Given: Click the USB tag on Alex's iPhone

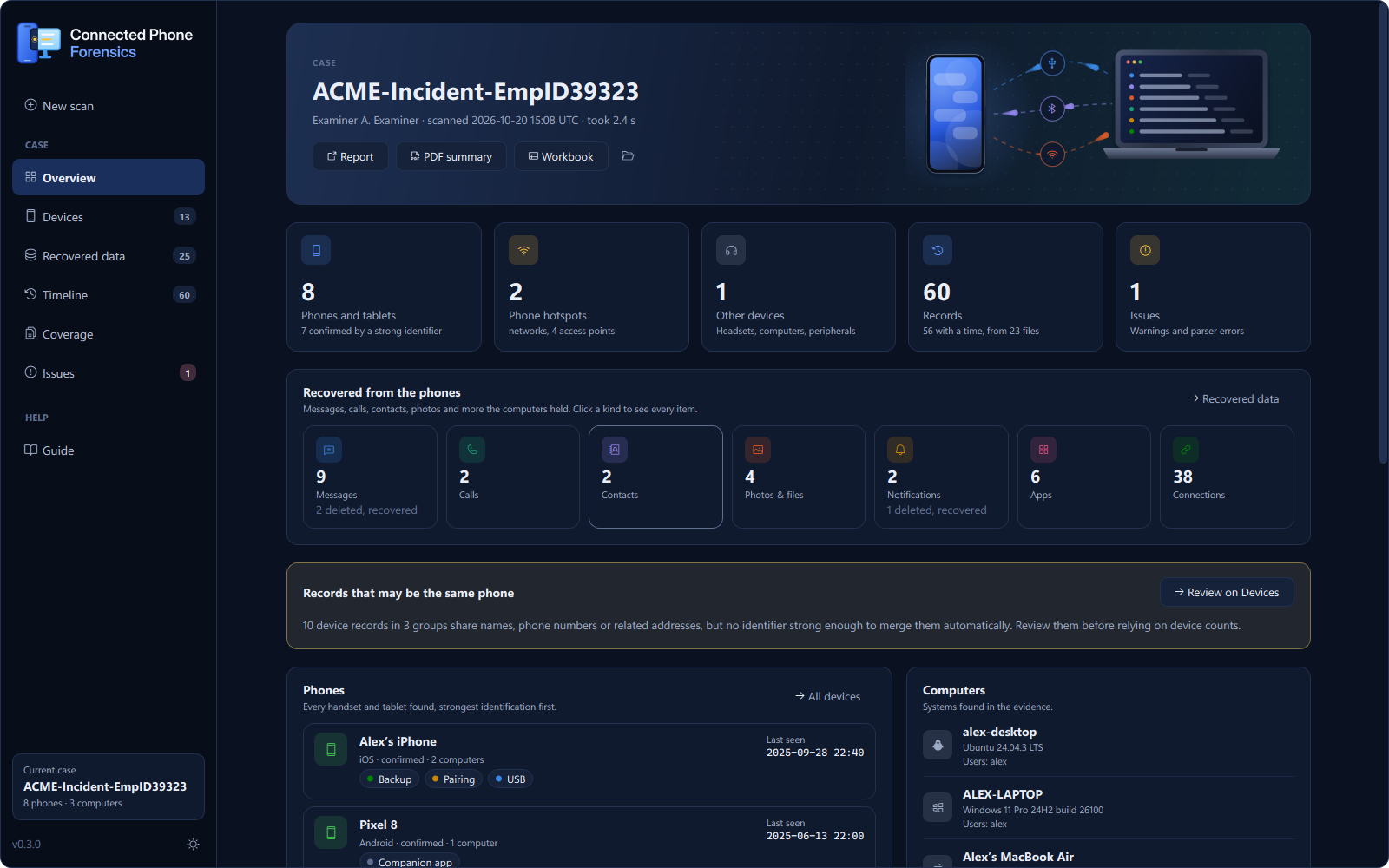Looking at the screenshot, I should (510, 779).
